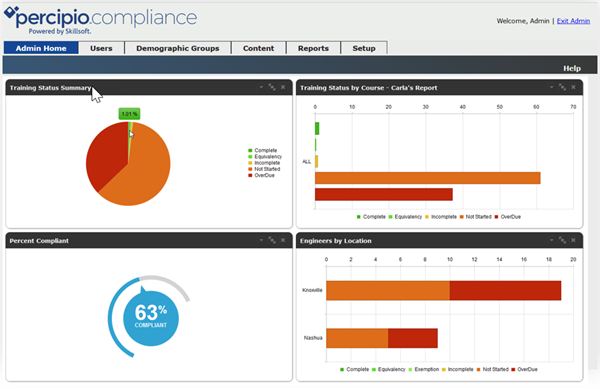Screen dimensions: 600x389
Task: Open the Setup tab
Action: pos(364,48)
